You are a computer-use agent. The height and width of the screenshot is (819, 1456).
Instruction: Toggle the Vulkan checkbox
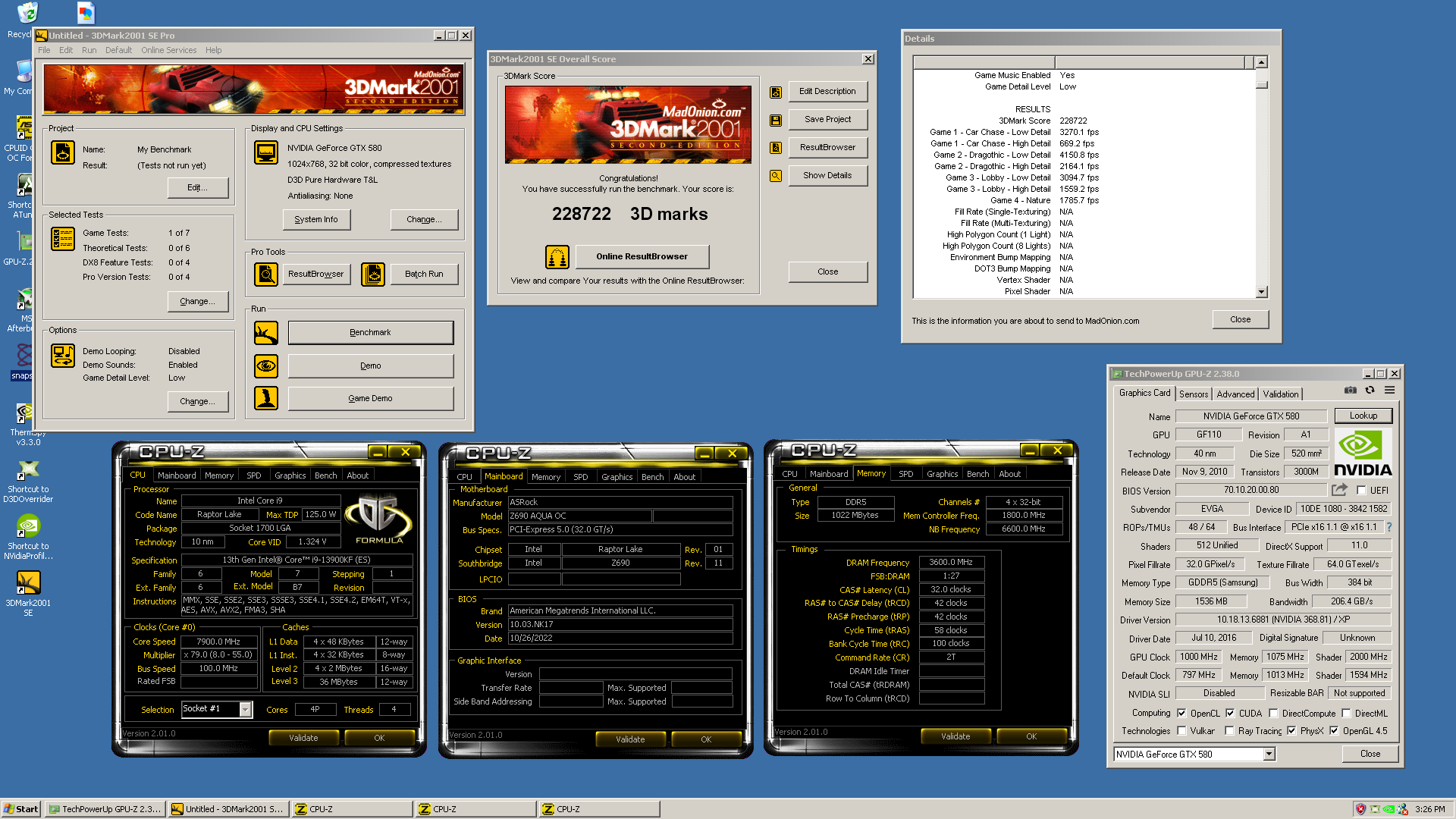[x=1181, y=731]
